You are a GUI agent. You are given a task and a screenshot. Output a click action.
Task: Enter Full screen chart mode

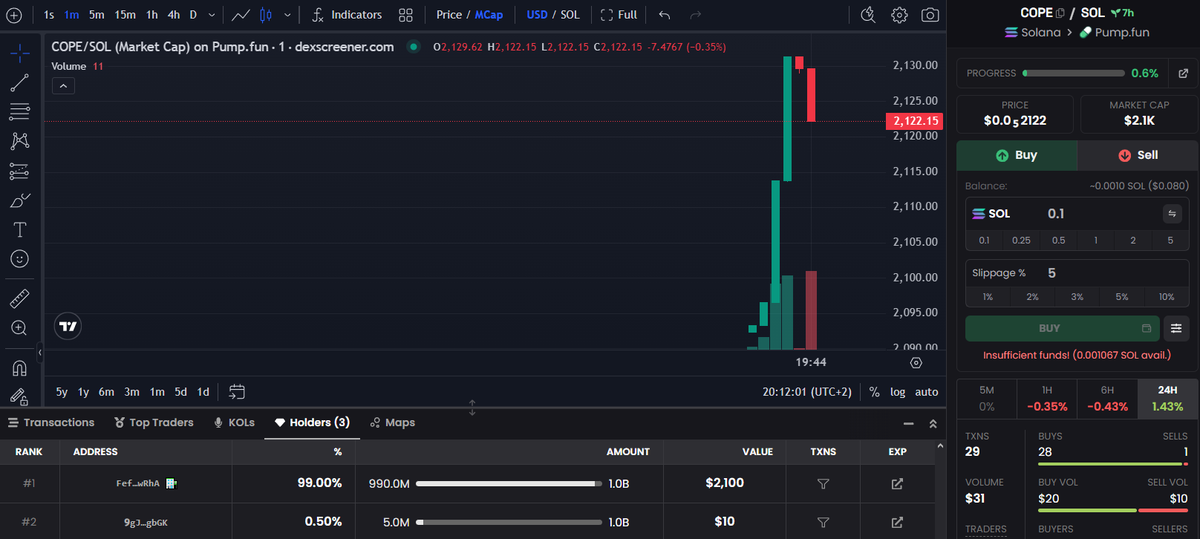coord(619,15)
